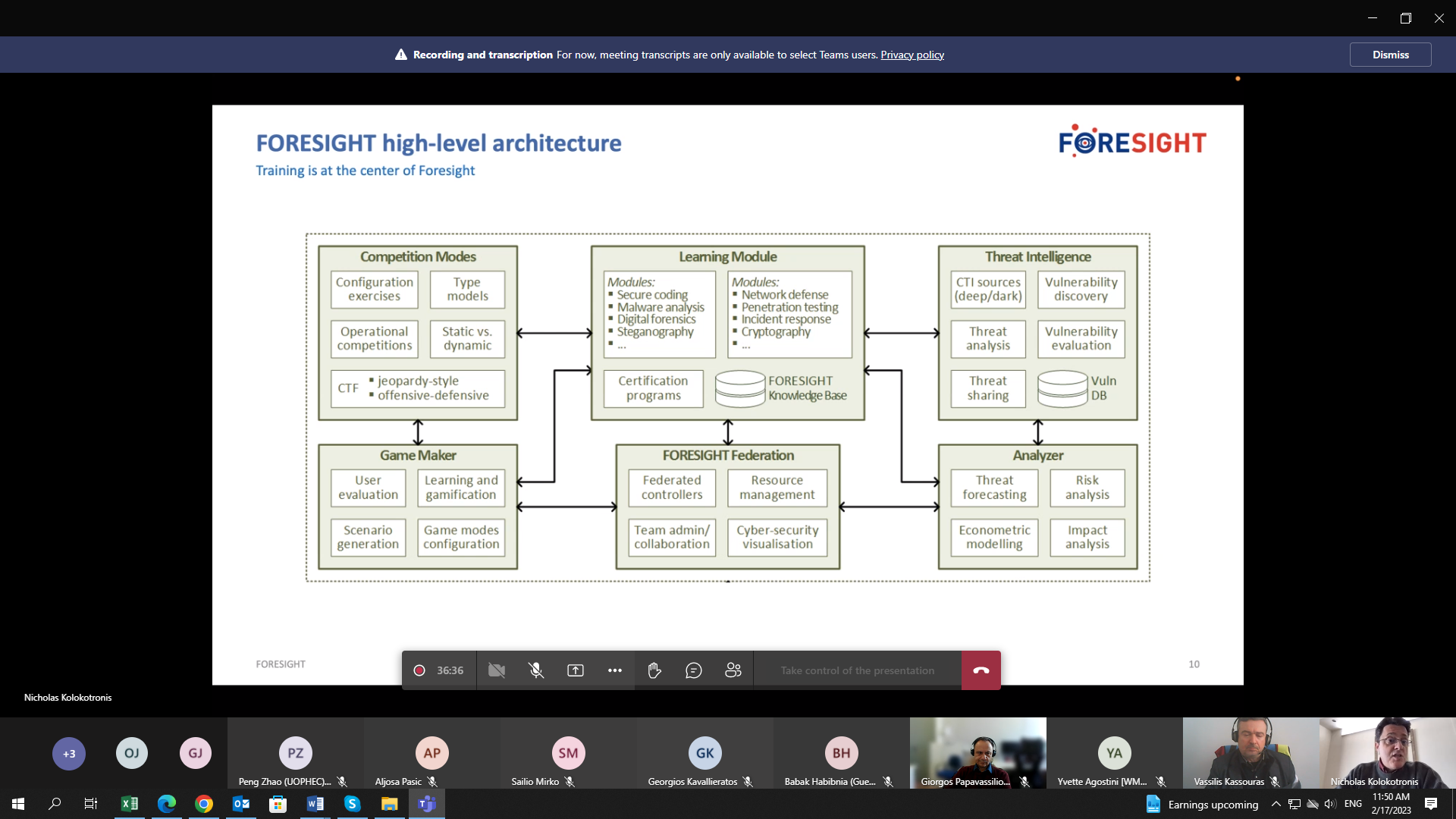Open the meeting chat panel

tap(694, 670)
